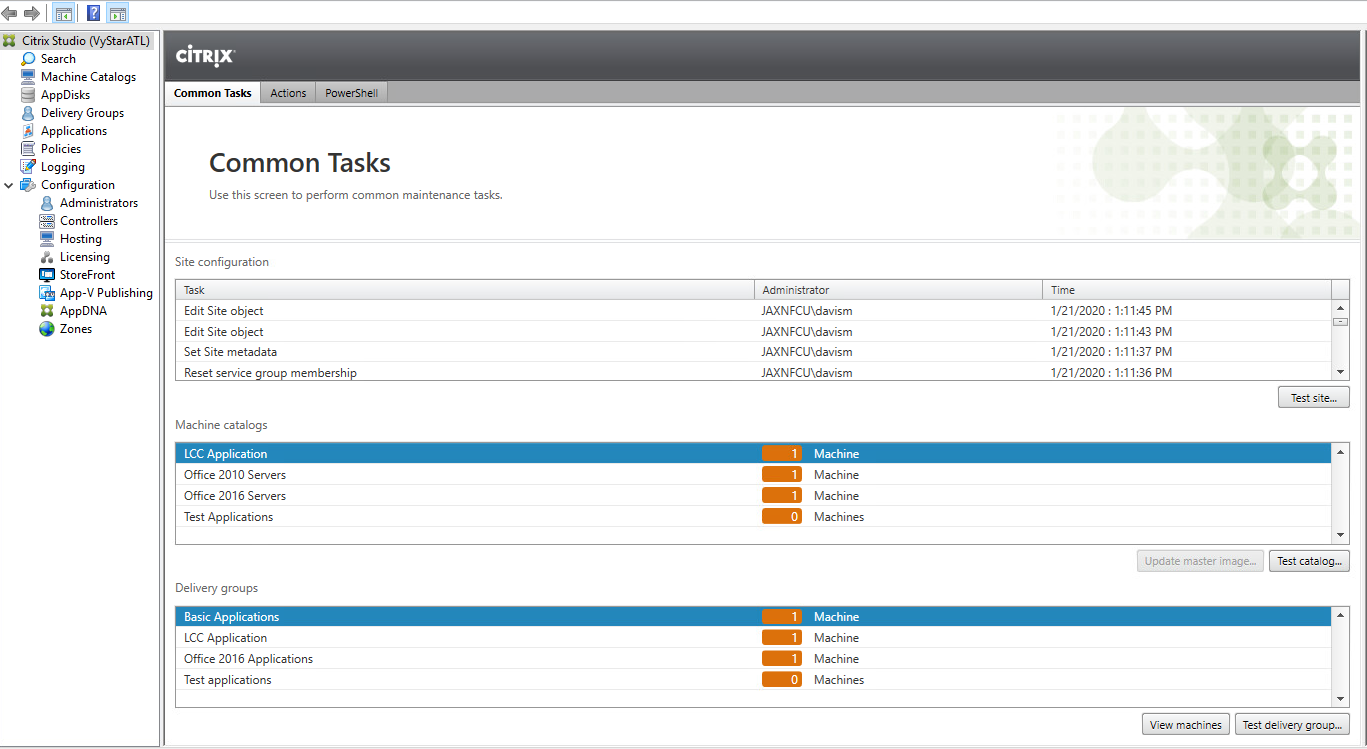This screenshot has width=1367, height=749.
Task: Click scroll up arrow in Machine catalogs list
Action: tap(1341, 452)
